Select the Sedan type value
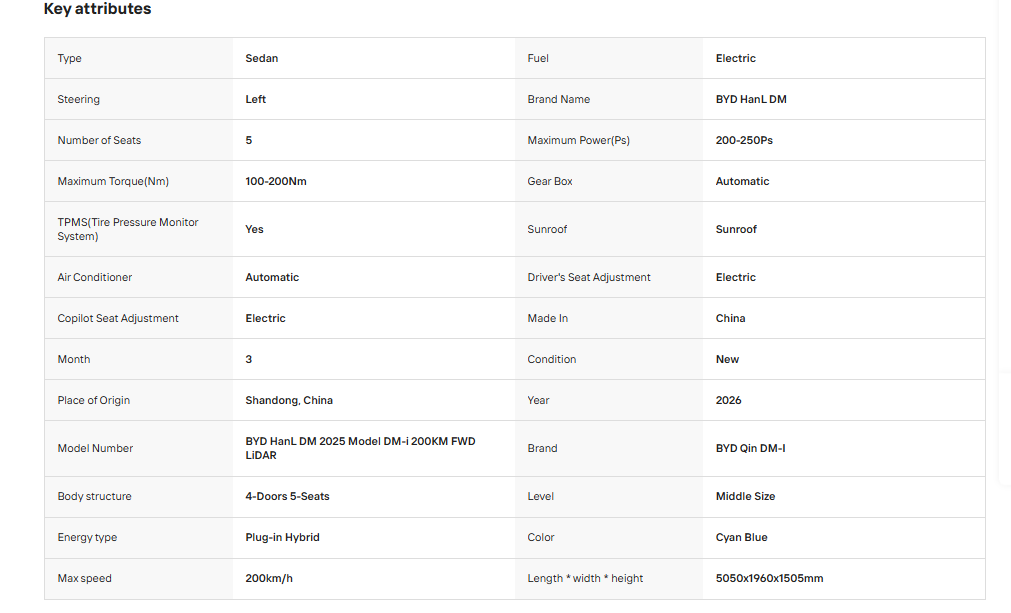Screen dimensions: 1011x613 pos(262,58)
